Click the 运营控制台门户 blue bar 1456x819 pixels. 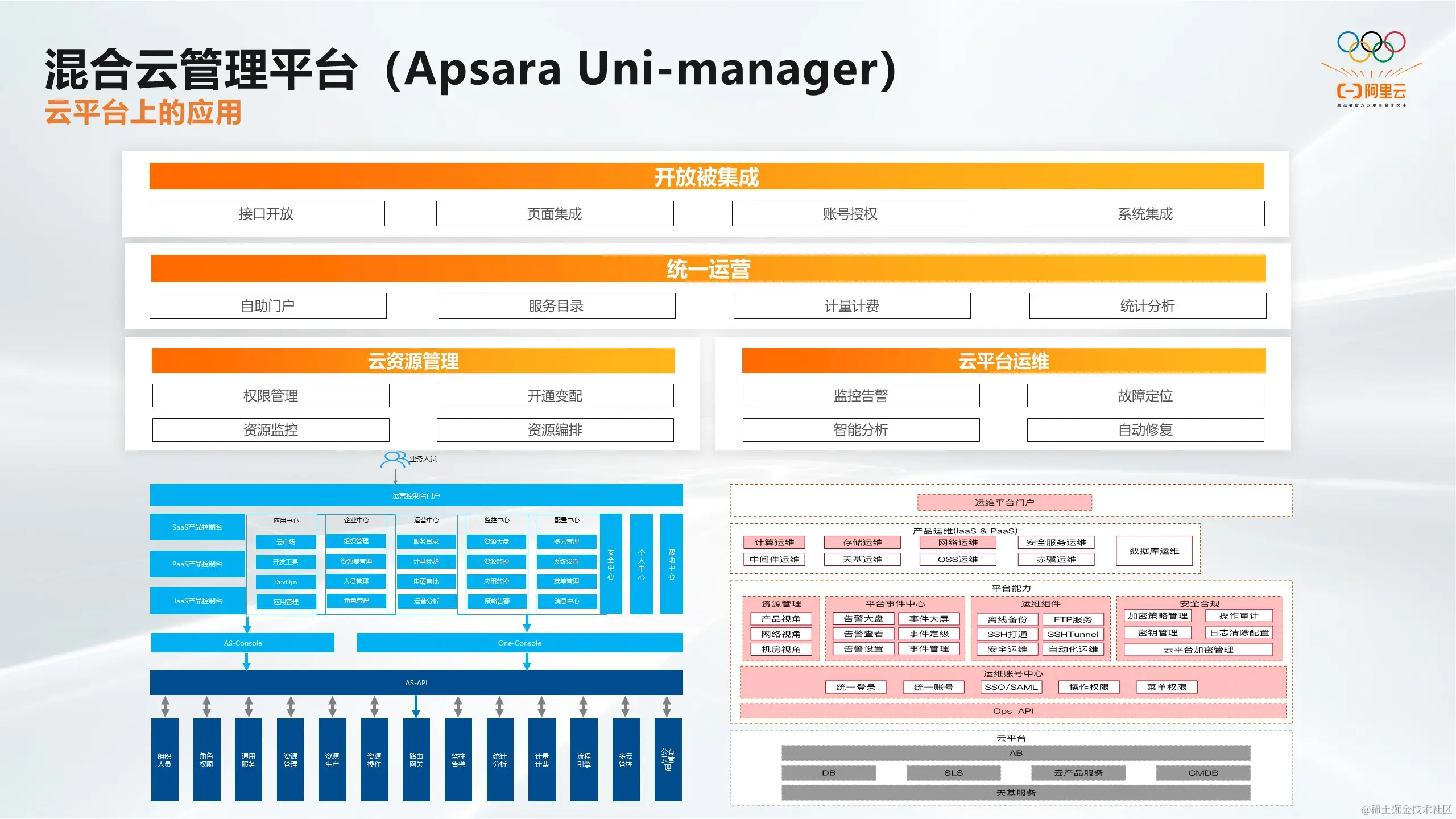416,495
